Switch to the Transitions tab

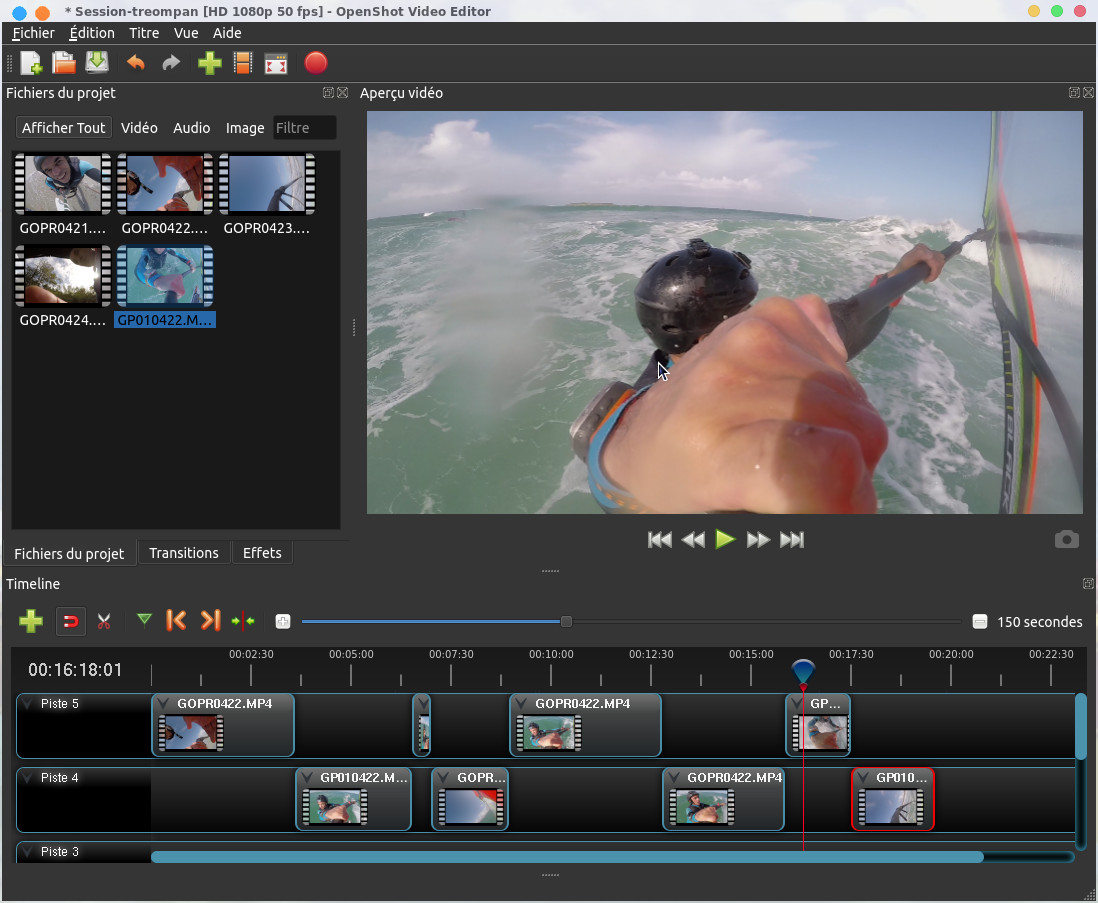click(184, 553)
